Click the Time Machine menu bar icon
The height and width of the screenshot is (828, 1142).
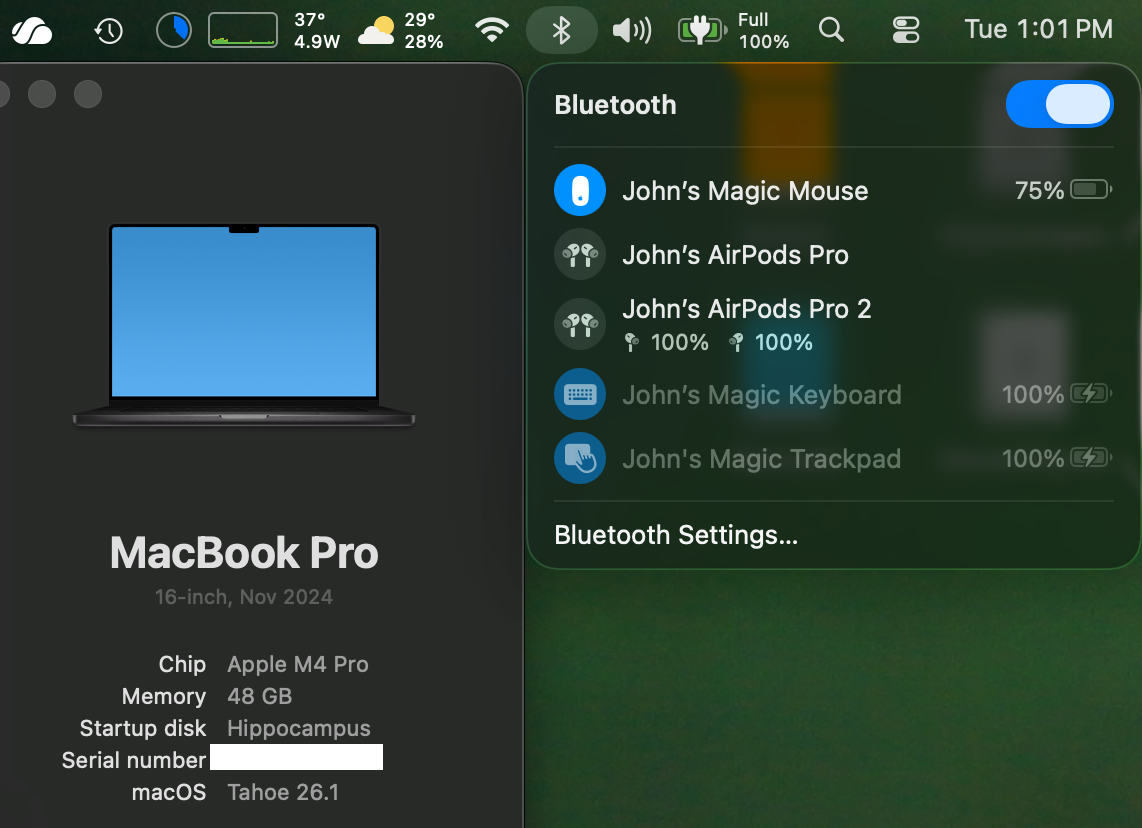pos(109,31)
